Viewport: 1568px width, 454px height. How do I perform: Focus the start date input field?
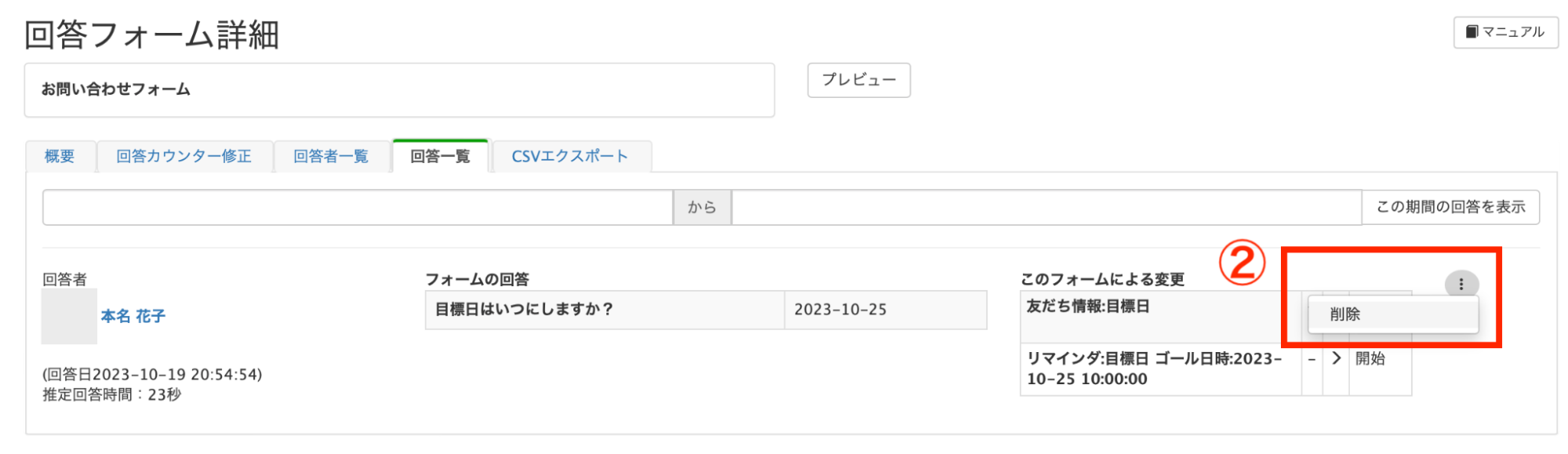tap(358, 207)
